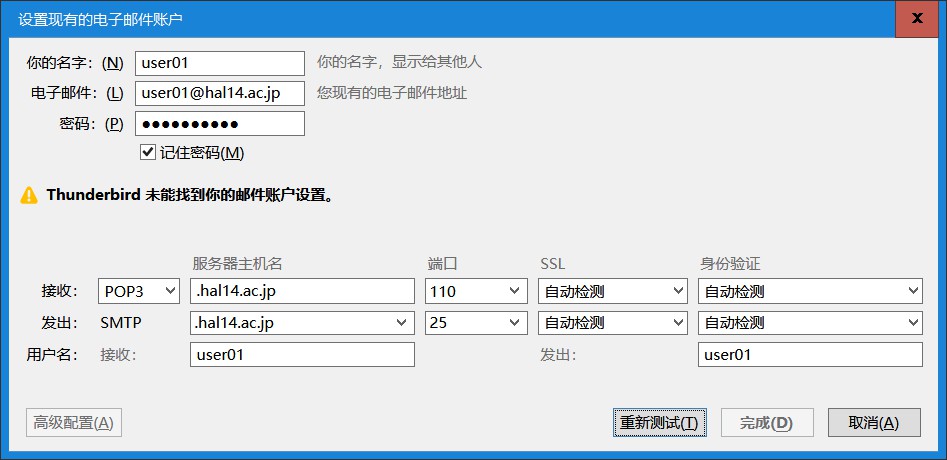Screen dimensions: 947x460
Task: Click the outgoing username field
Action: [x=810, y=354]
